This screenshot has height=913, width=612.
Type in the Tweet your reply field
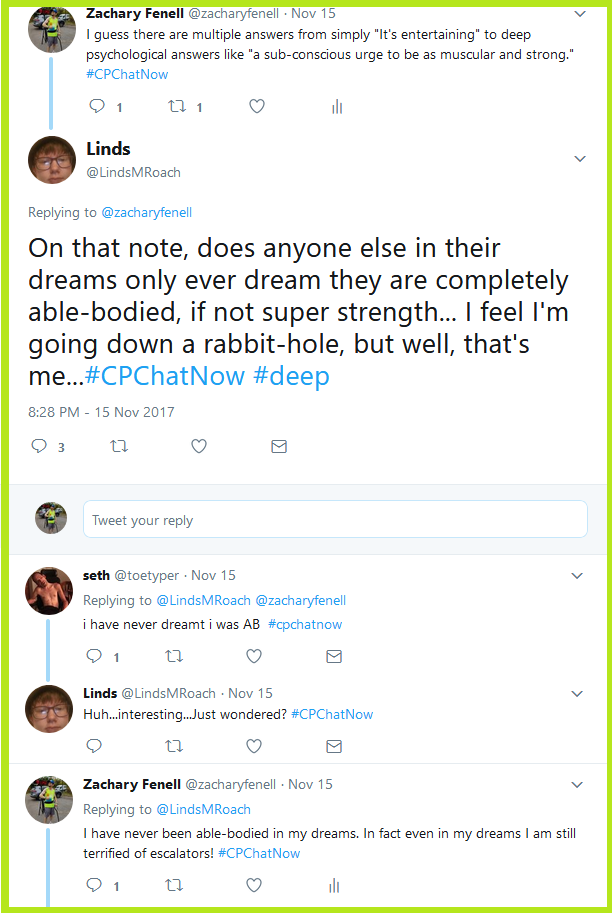[334, 520]
